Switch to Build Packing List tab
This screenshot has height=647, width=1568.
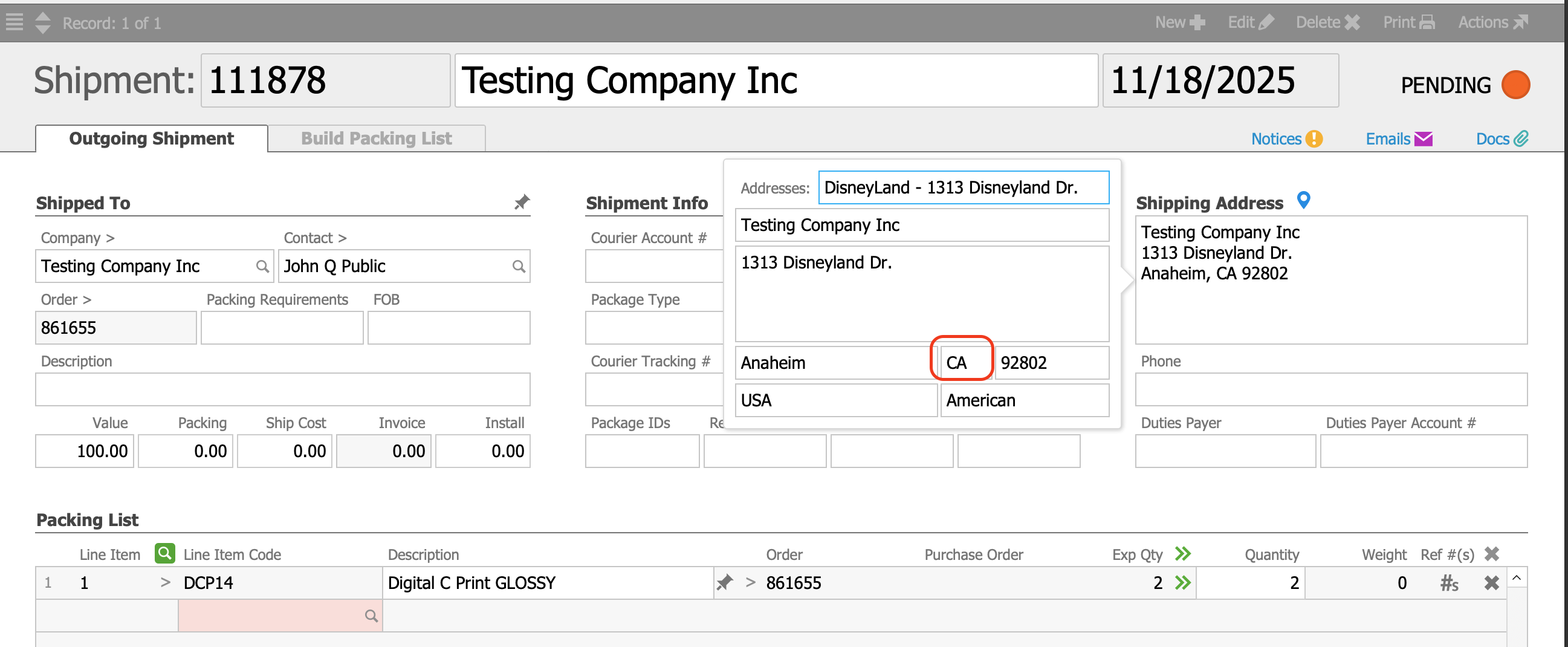coord(376,139)
